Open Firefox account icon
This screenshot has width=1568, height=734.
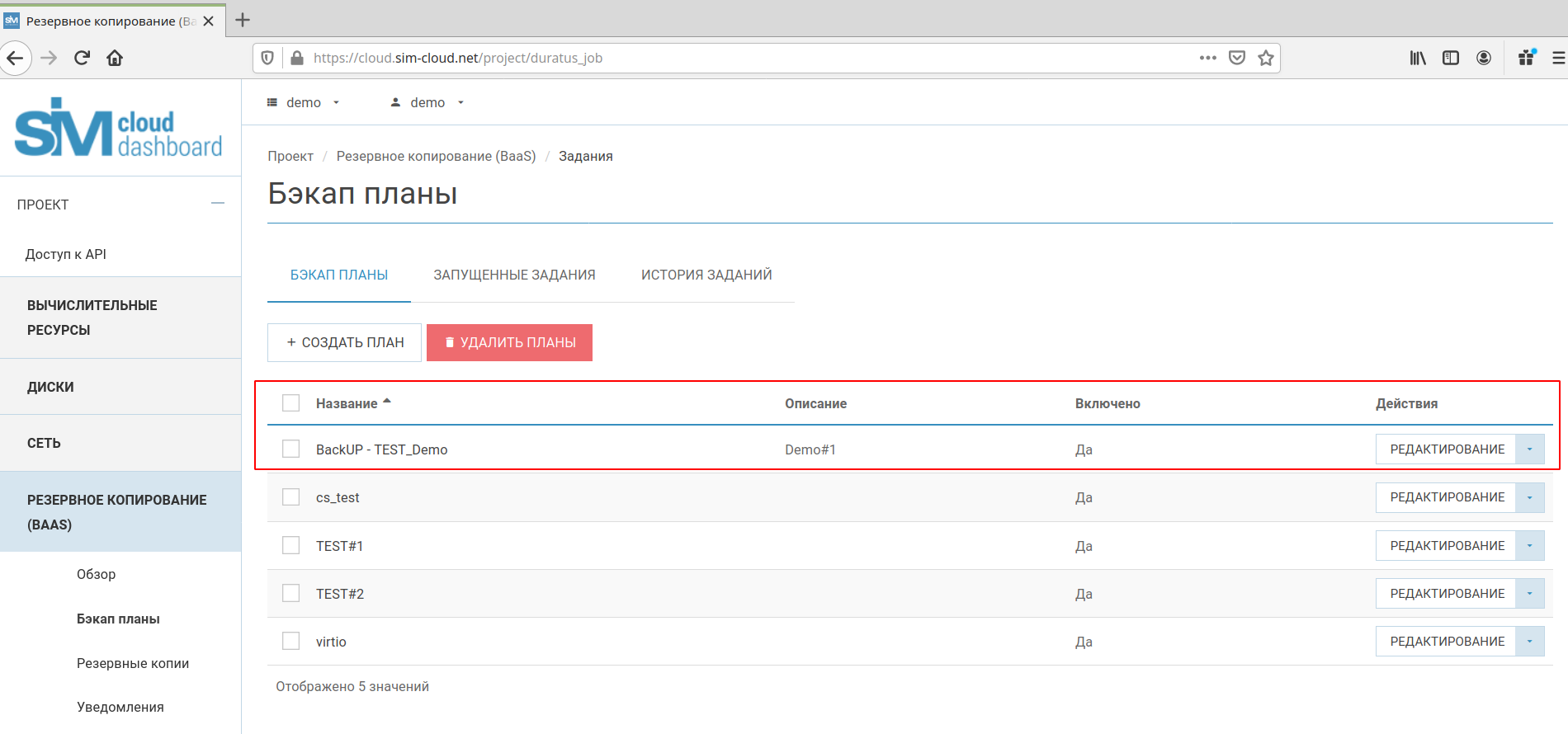(x=1483, y=58)
